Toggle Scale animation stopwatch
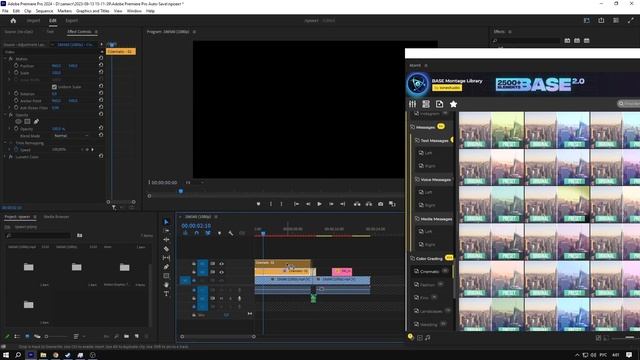 (16, 73)
